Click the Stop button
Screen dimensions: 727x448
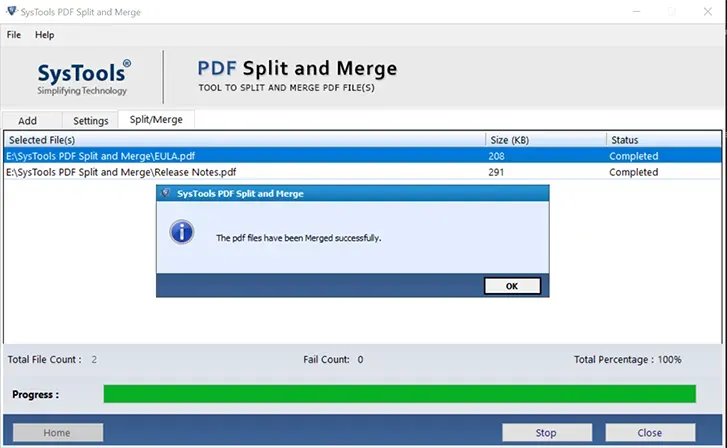pos(547,432)
